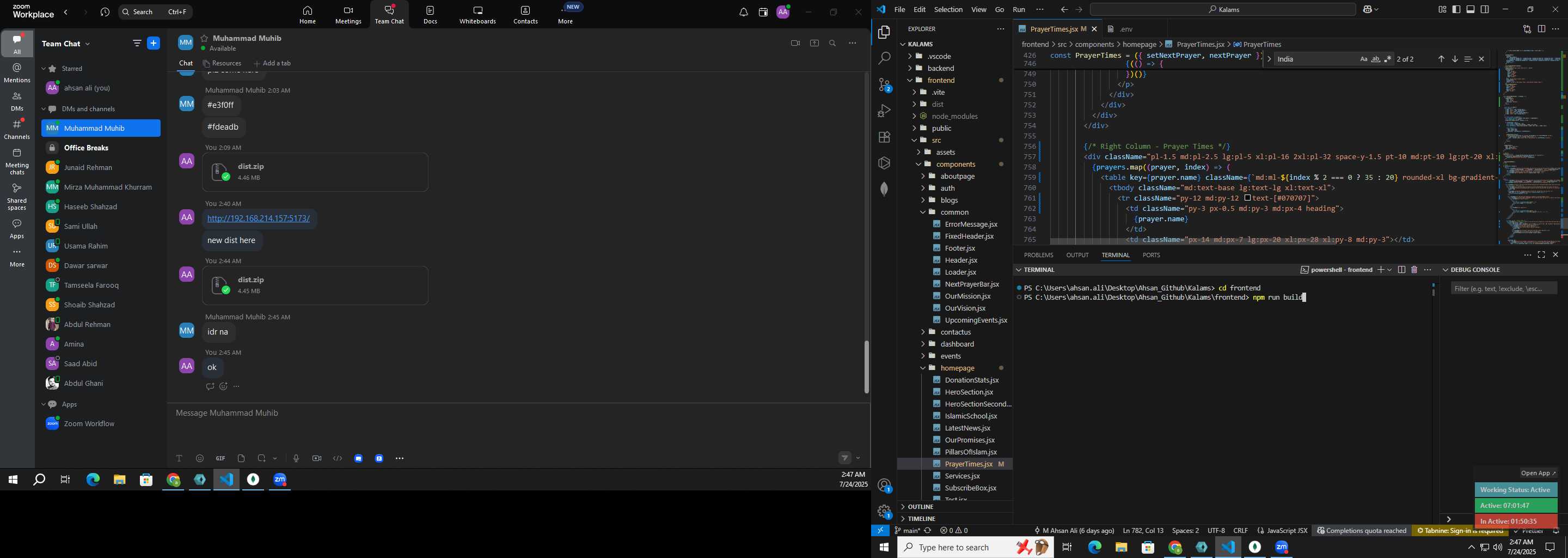This screenshot has width=1568, height=558.
Task: Open Zoom Docs
Action: pos(430,15)
